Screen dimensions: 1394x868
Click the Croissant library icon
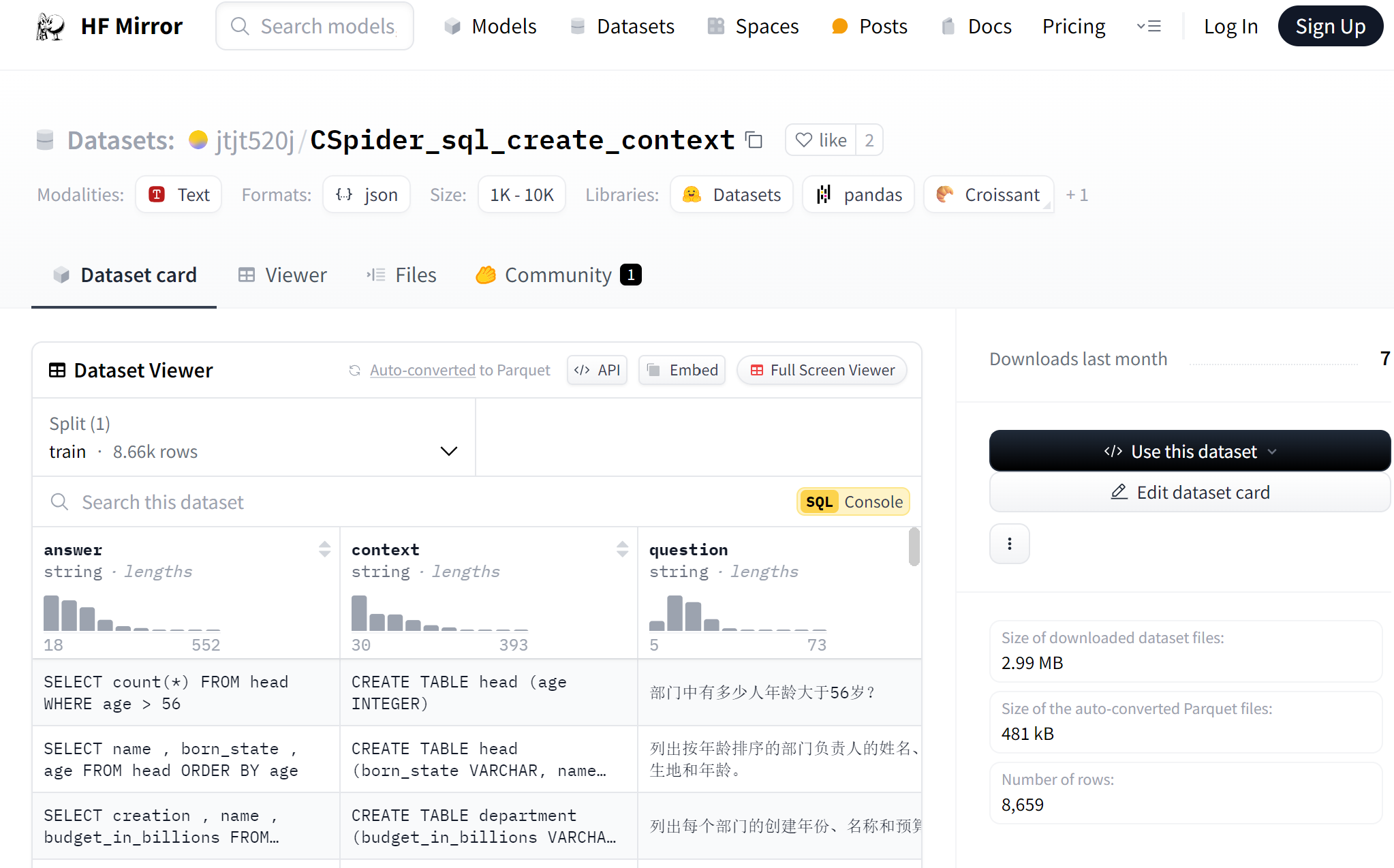(945, 195)
